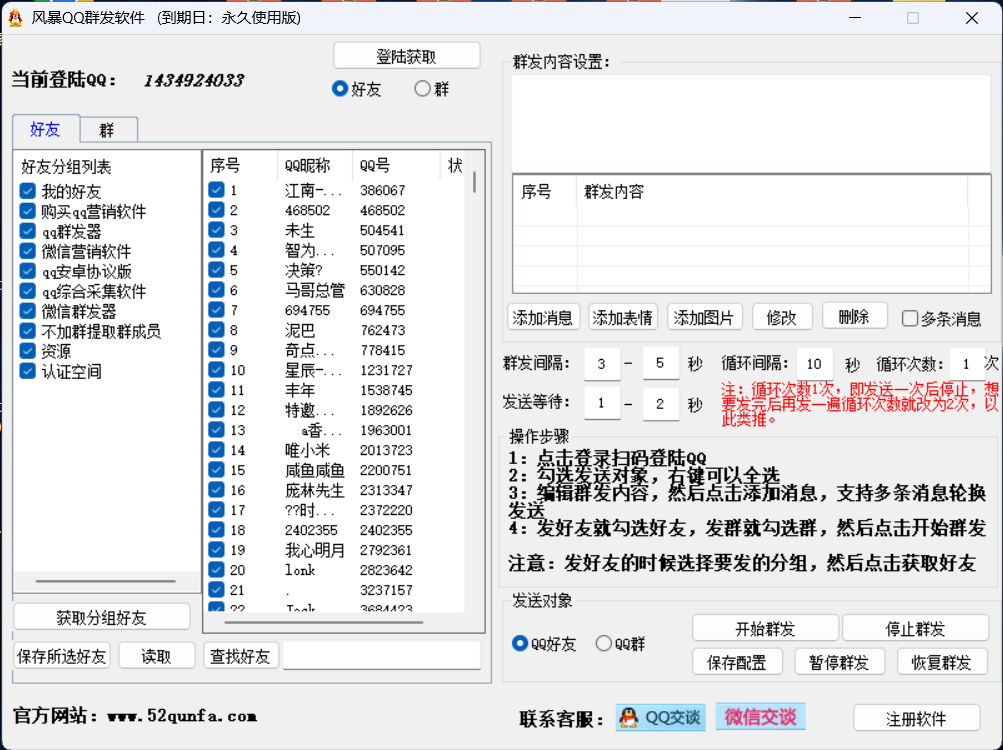The width and height of the screenshot is (1003, 750).
Task: Toggle the 认证空间 group checkbox
Action: (x=28, y=371)
